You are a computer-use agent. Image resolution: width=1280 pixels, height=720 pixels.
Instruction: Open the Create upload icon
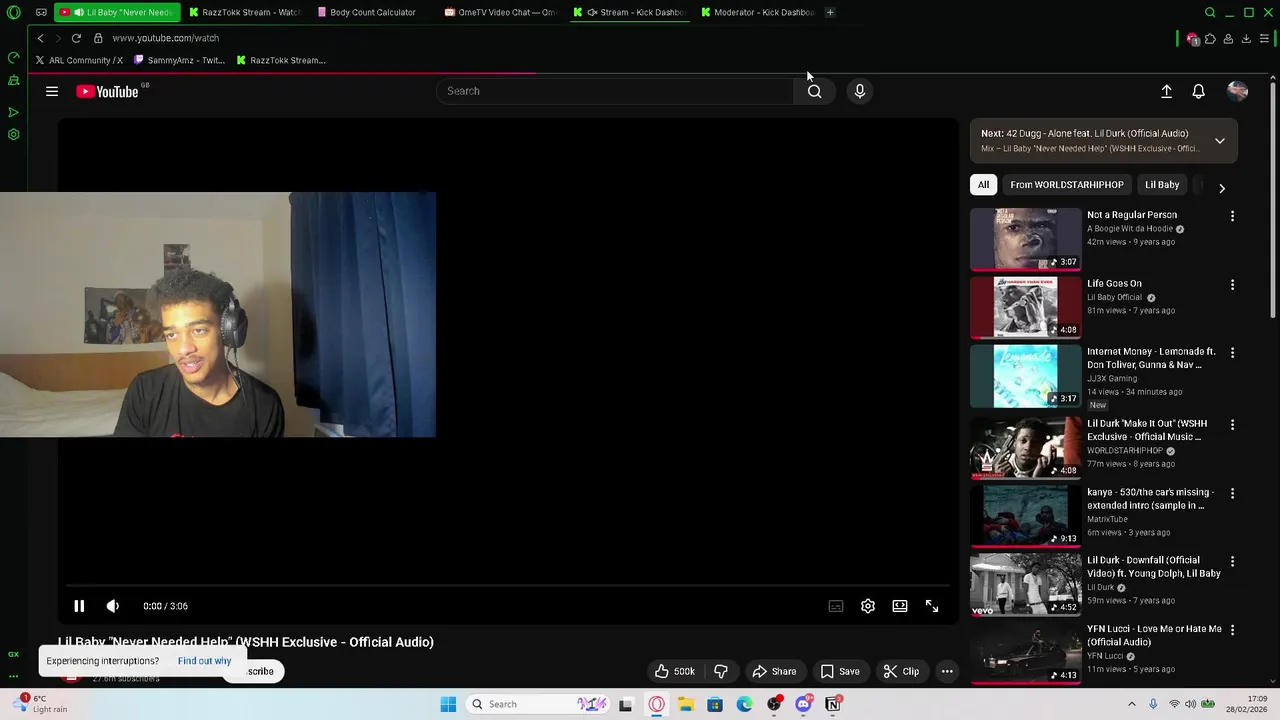click(x=1166, y=91)
